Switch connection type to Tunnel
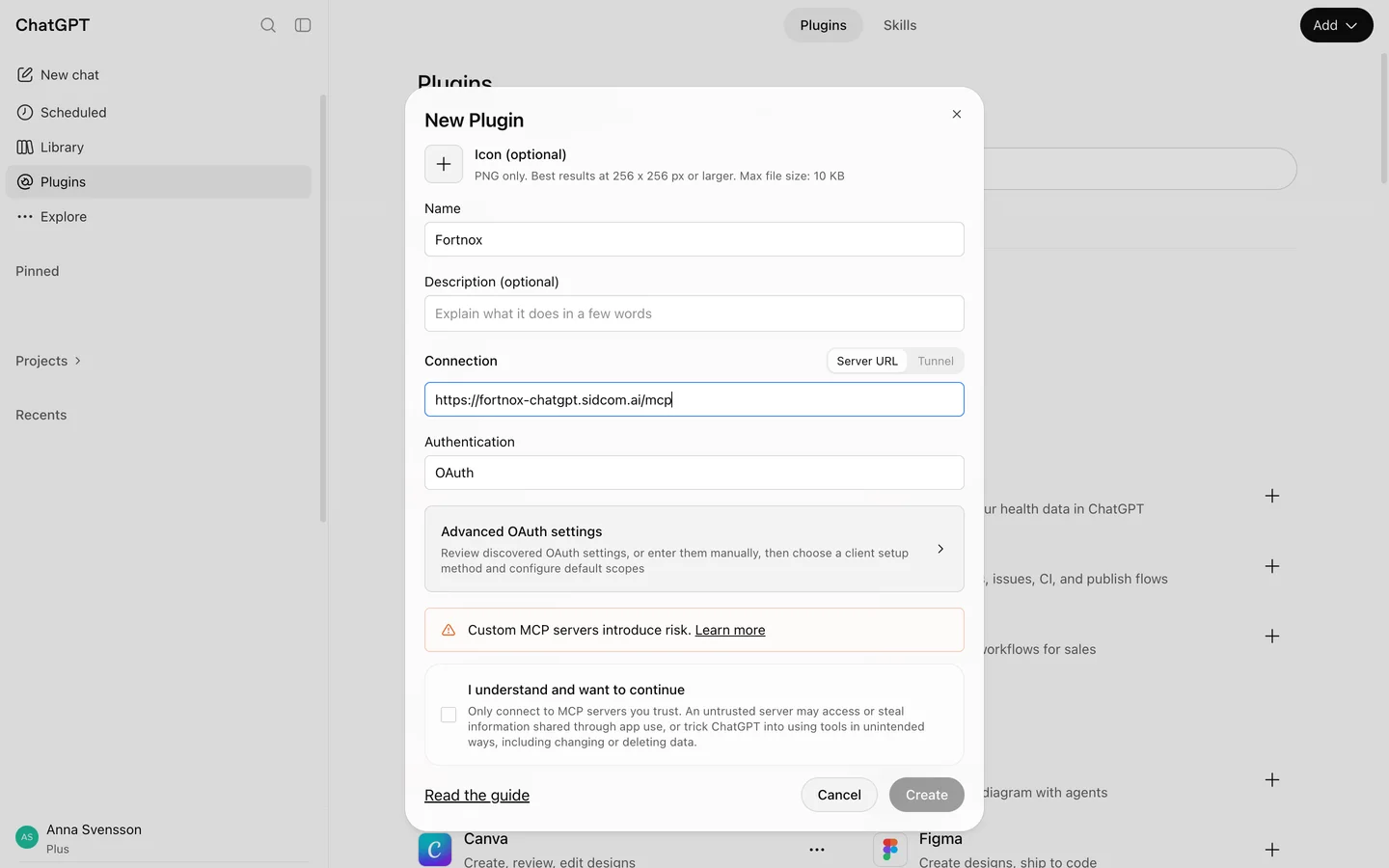The height and width of the screenshot is (868, 1389). coord(936,361)
